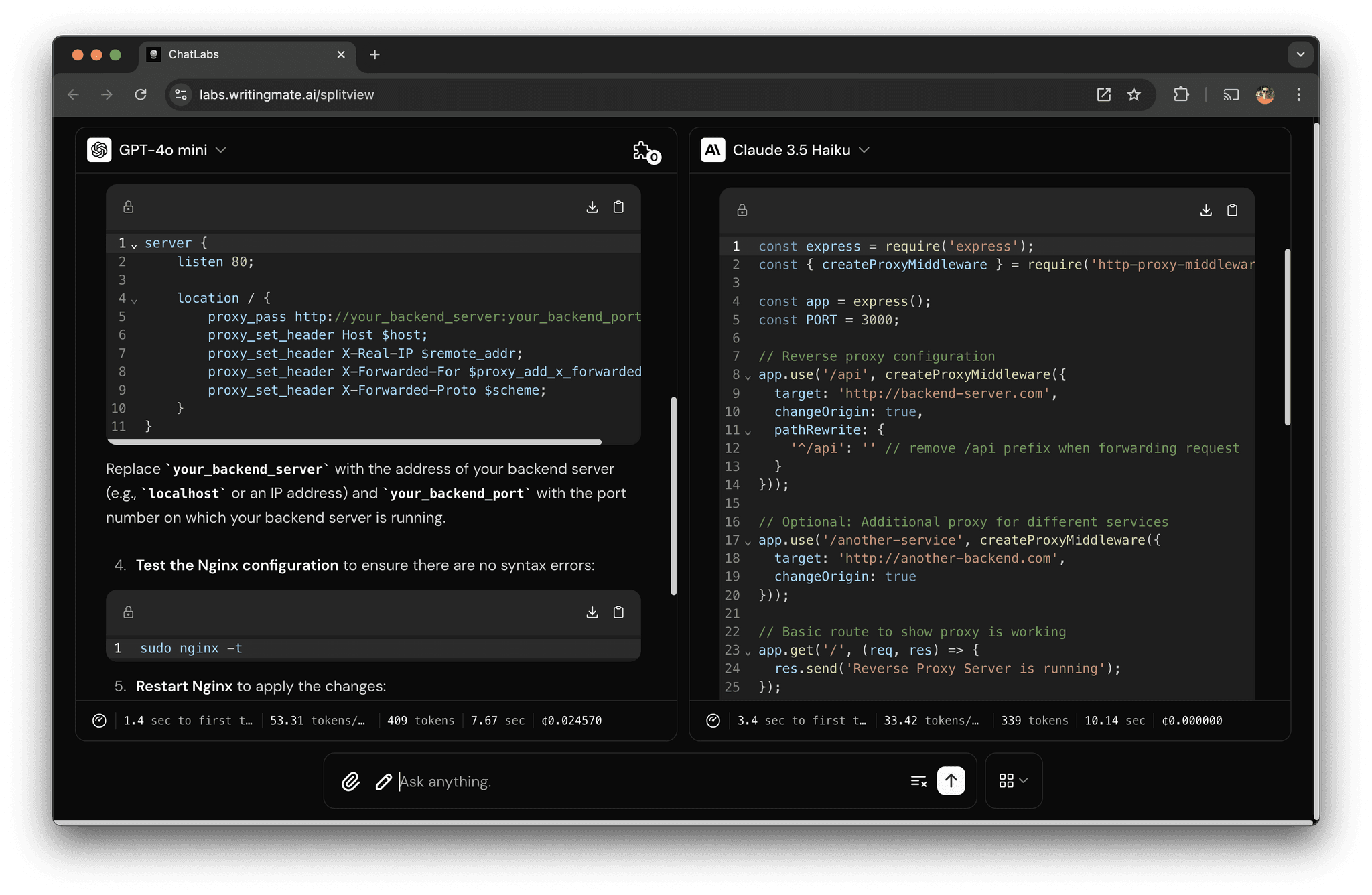Click the cast media icon

[1231, 94]
